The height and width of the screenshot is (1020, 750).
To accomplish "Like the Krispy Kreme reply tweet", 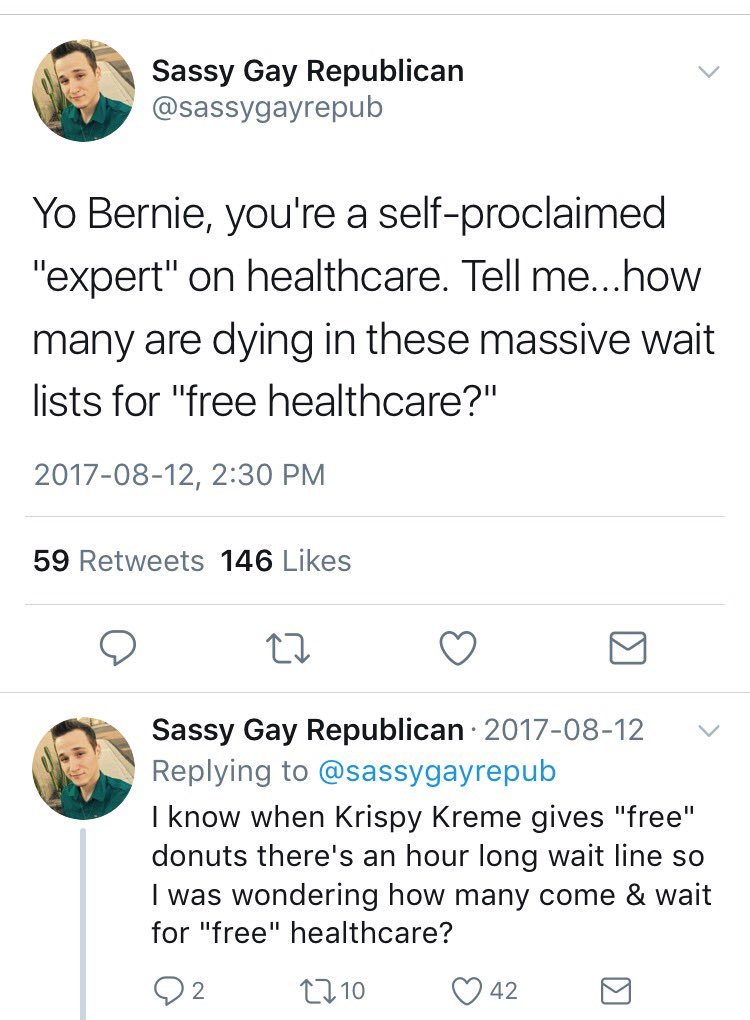I will [x=469, y=990].
